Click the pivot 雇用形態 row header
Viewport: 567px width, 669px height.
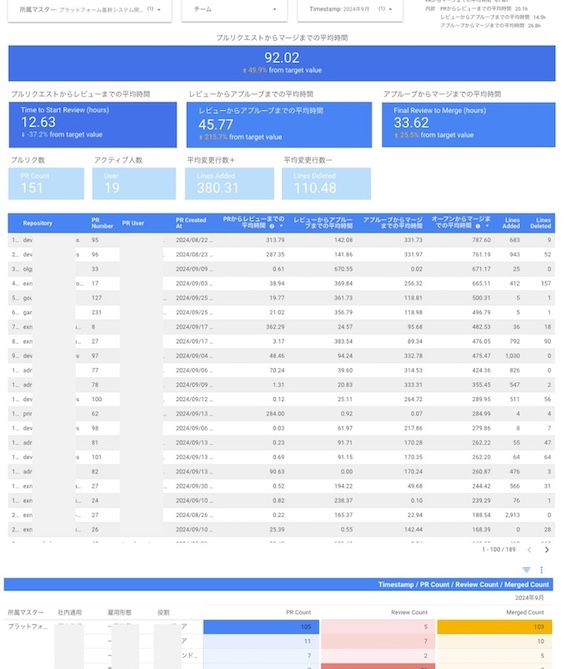pyautogui.click(x=119, y=612)
